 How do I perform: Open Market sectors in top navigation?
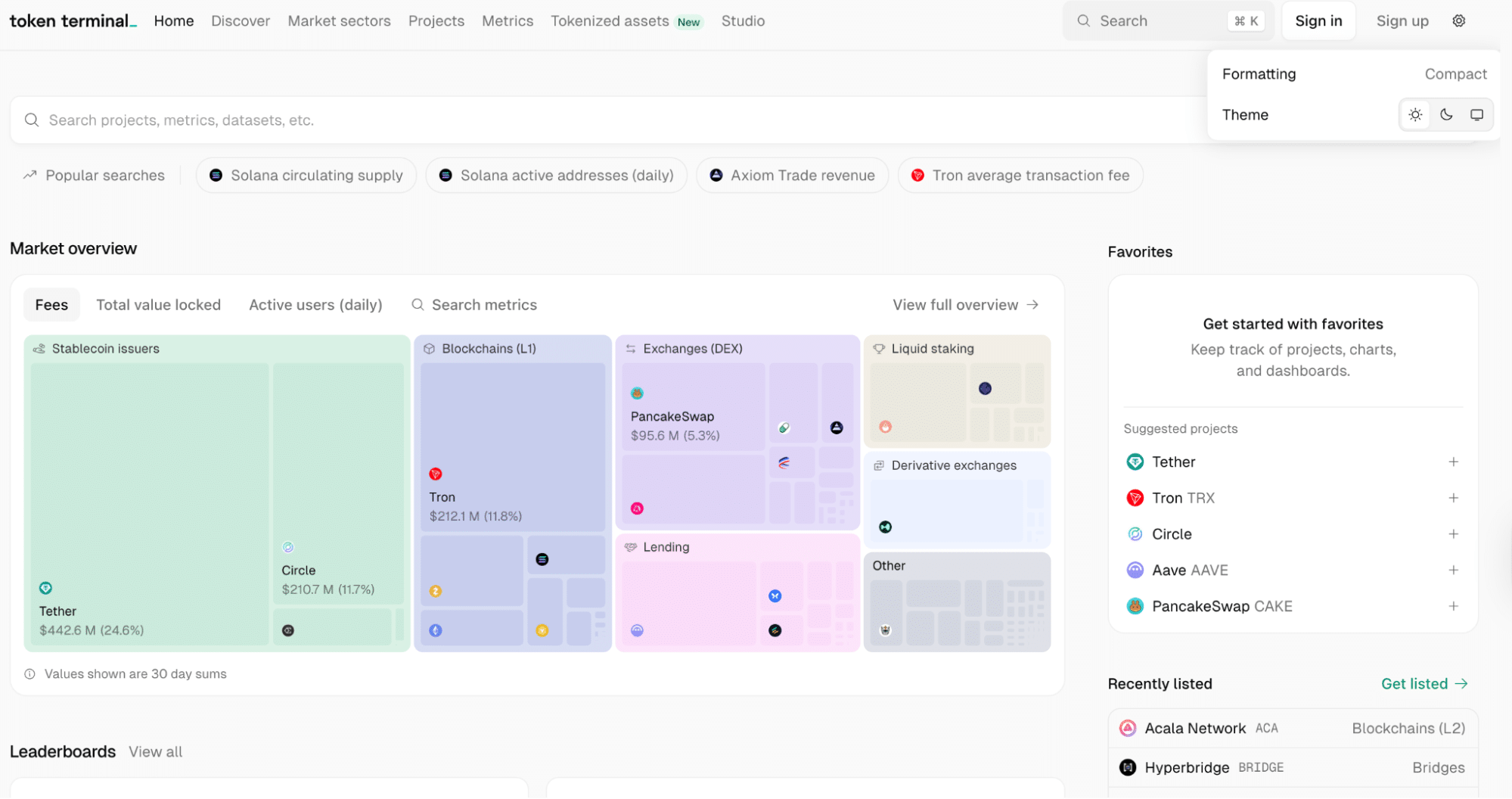click(x=339, y=21)
